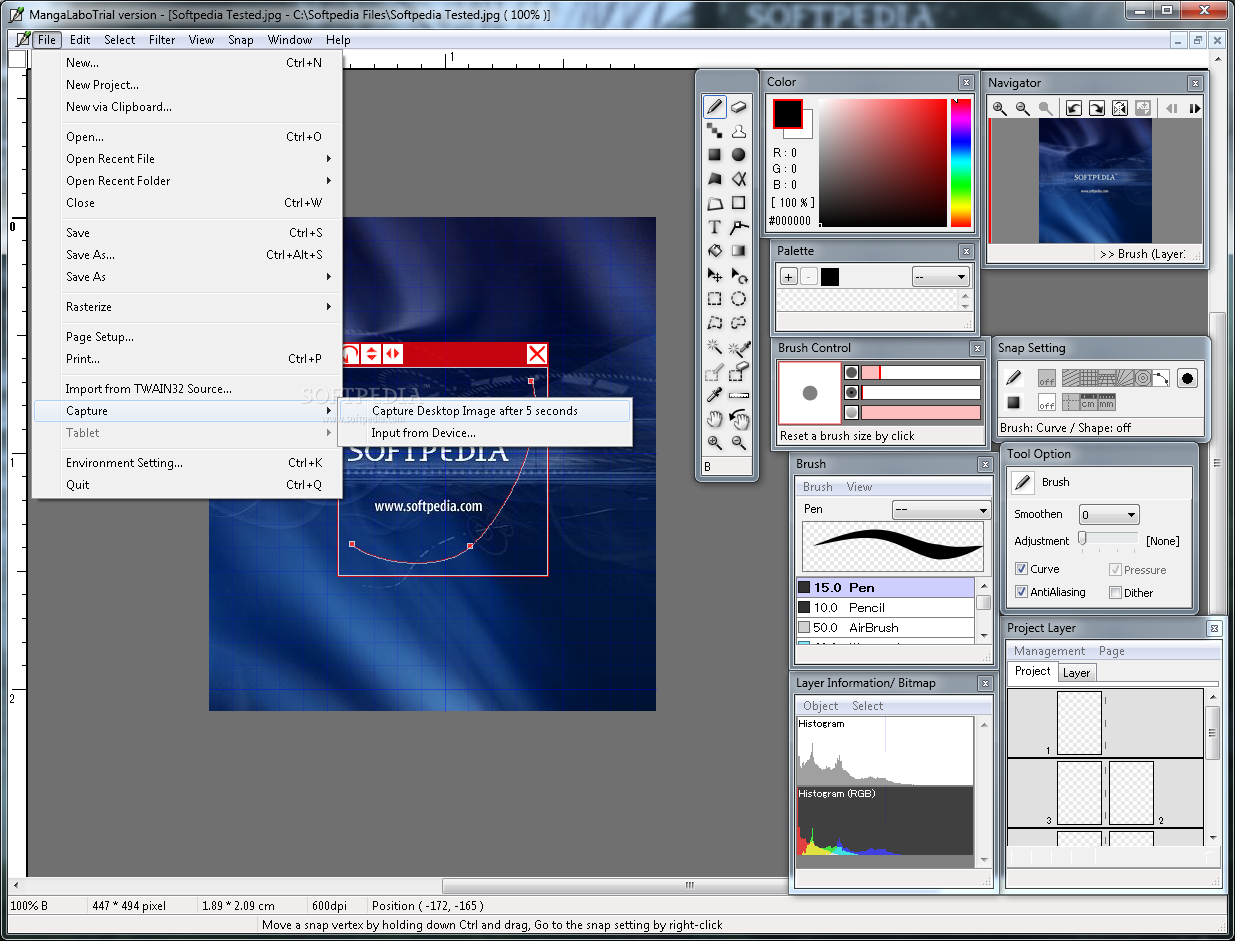Choose Input from Device menu item
The width and height of the screenshot is (1235, 941).
pyautogui.click(x=485, y=433)
